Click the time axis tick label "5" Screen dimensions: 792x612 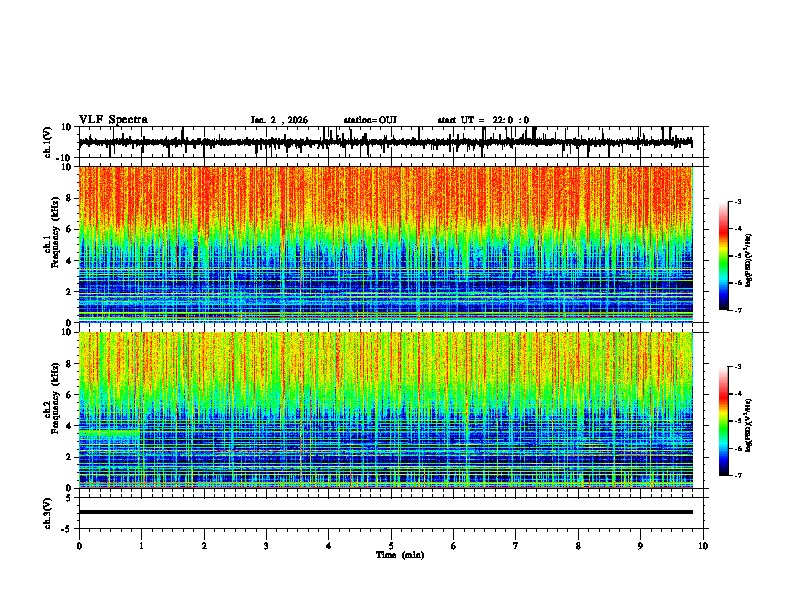(x=391, y=546)
